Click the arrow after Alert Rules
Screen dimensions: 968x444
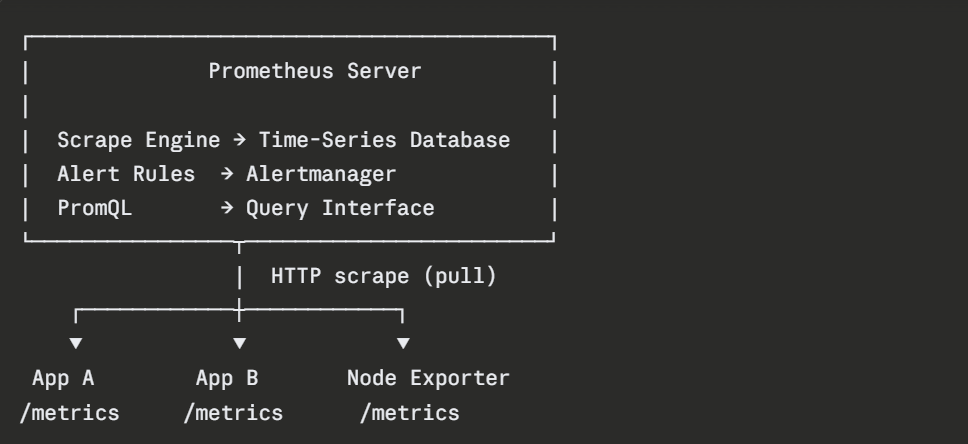[x=227, y=175]
